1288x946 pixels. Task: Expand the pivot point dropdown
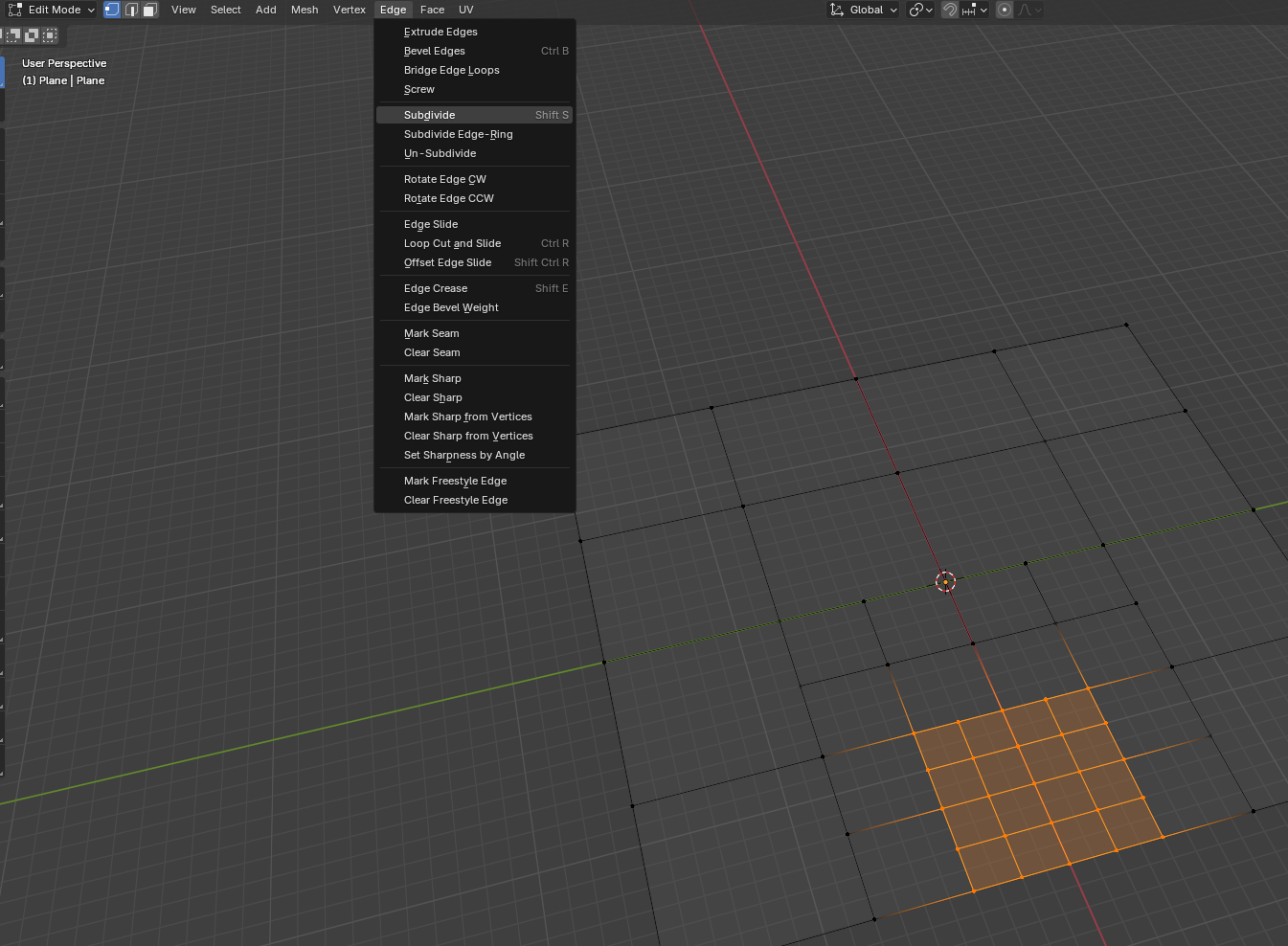click(x=920, y=10)
